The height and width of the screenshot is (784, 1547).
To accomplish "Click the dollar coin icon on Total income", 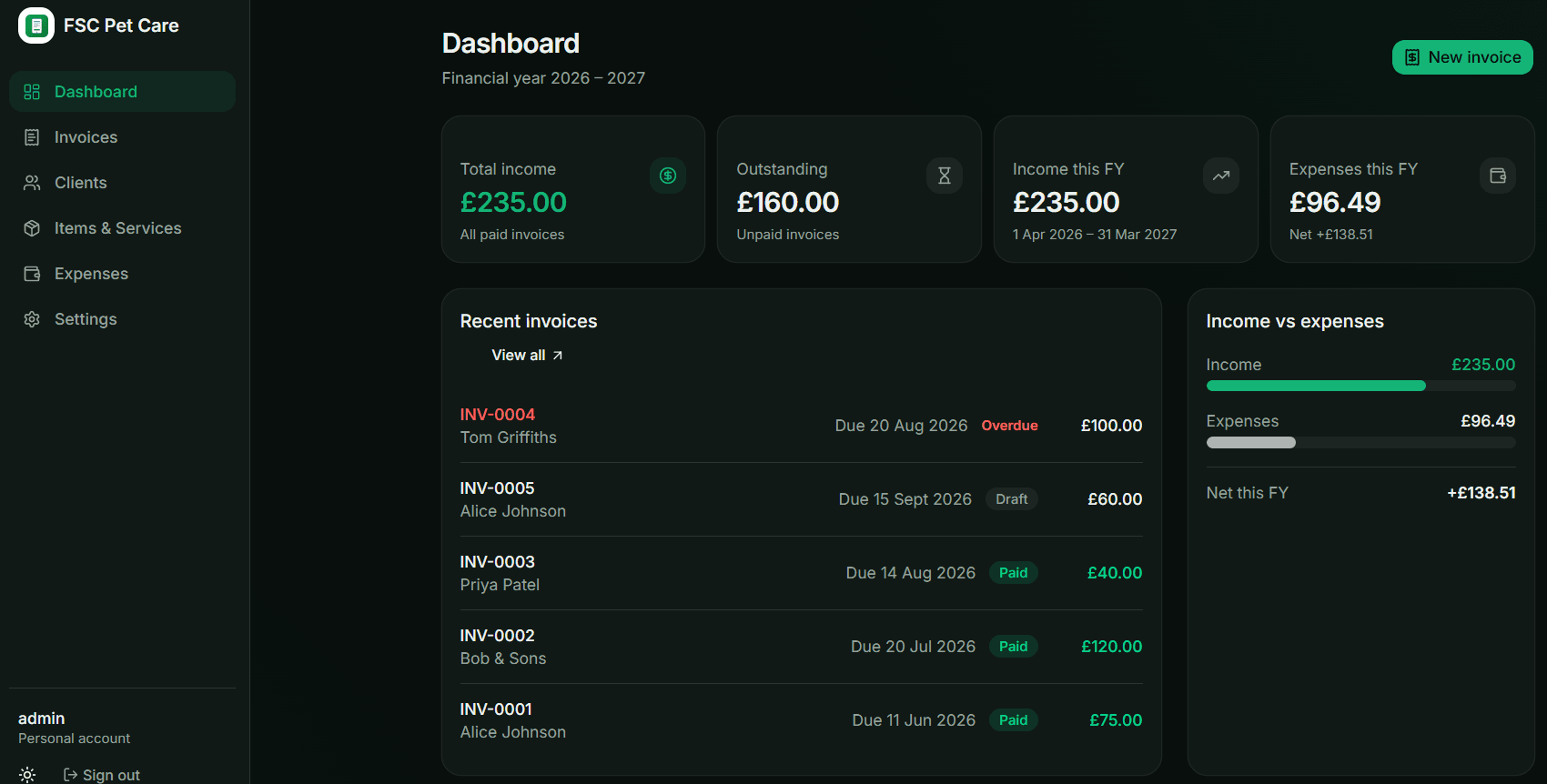I will click(x=668, y=176).
